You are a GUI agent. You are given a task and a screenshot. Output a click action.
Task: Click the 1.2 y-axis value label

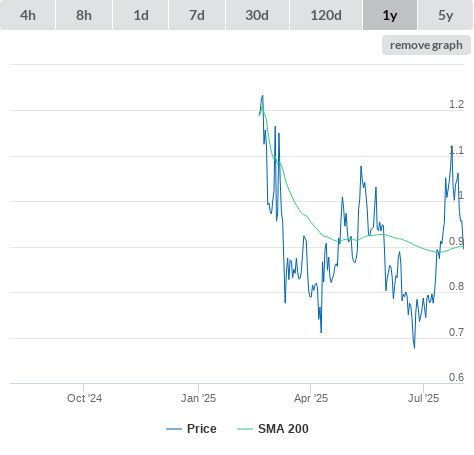[456, 104]
